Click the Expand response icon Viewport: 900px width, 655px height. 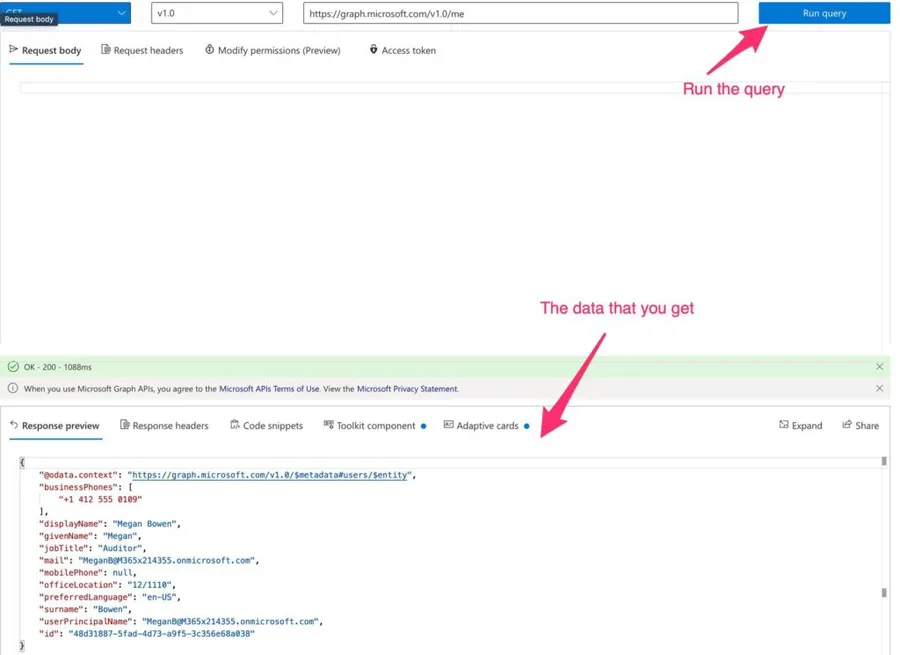[800, 425]
